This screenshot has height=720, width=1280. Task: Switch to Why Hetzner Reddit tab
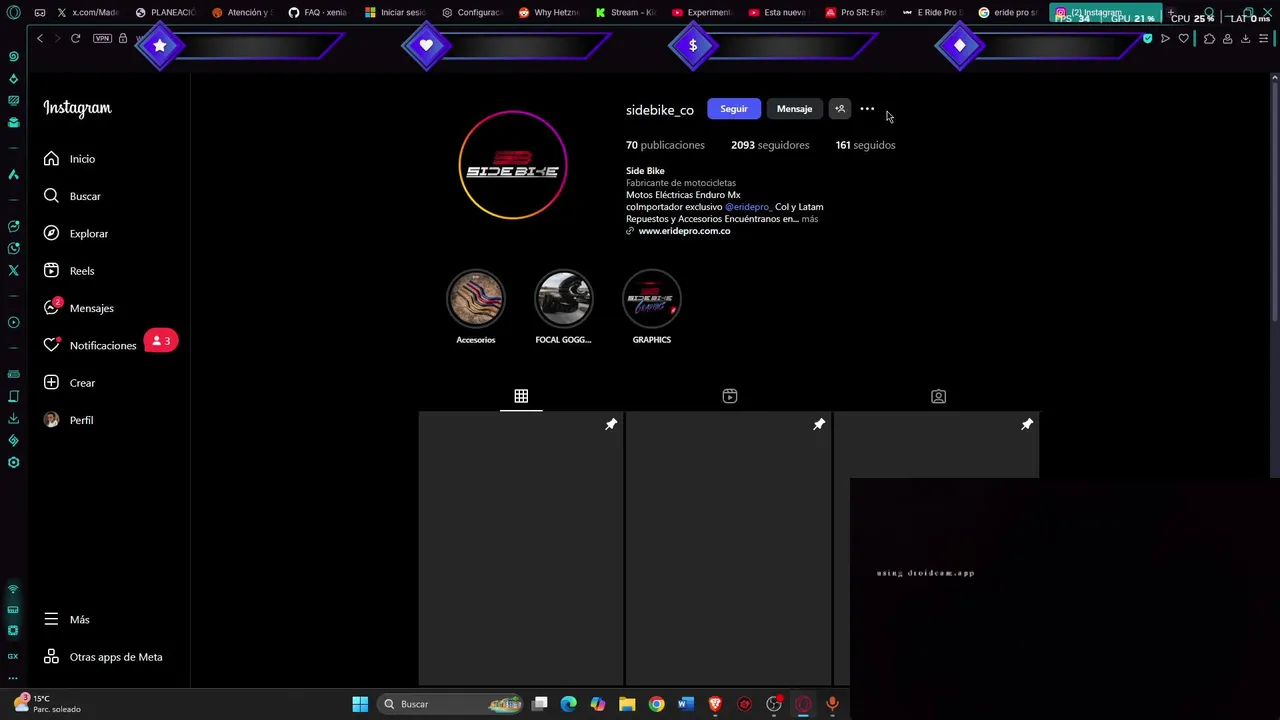click(x=549, y=13)
